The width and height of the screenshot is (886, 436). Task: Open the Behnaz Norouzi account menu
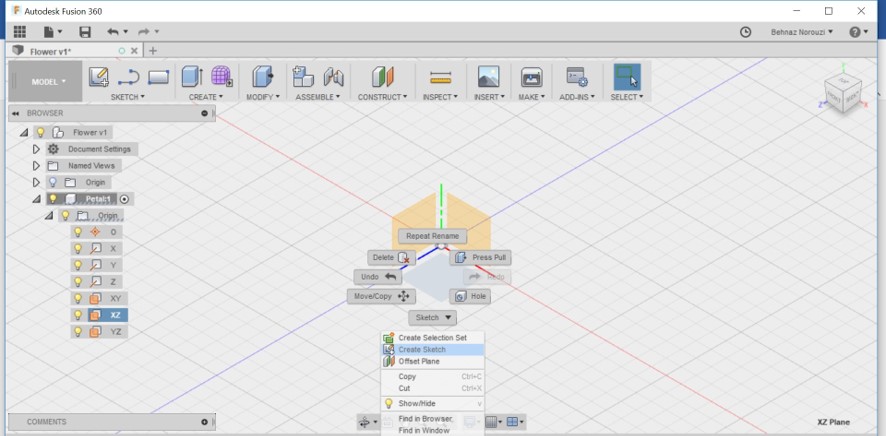802,32
